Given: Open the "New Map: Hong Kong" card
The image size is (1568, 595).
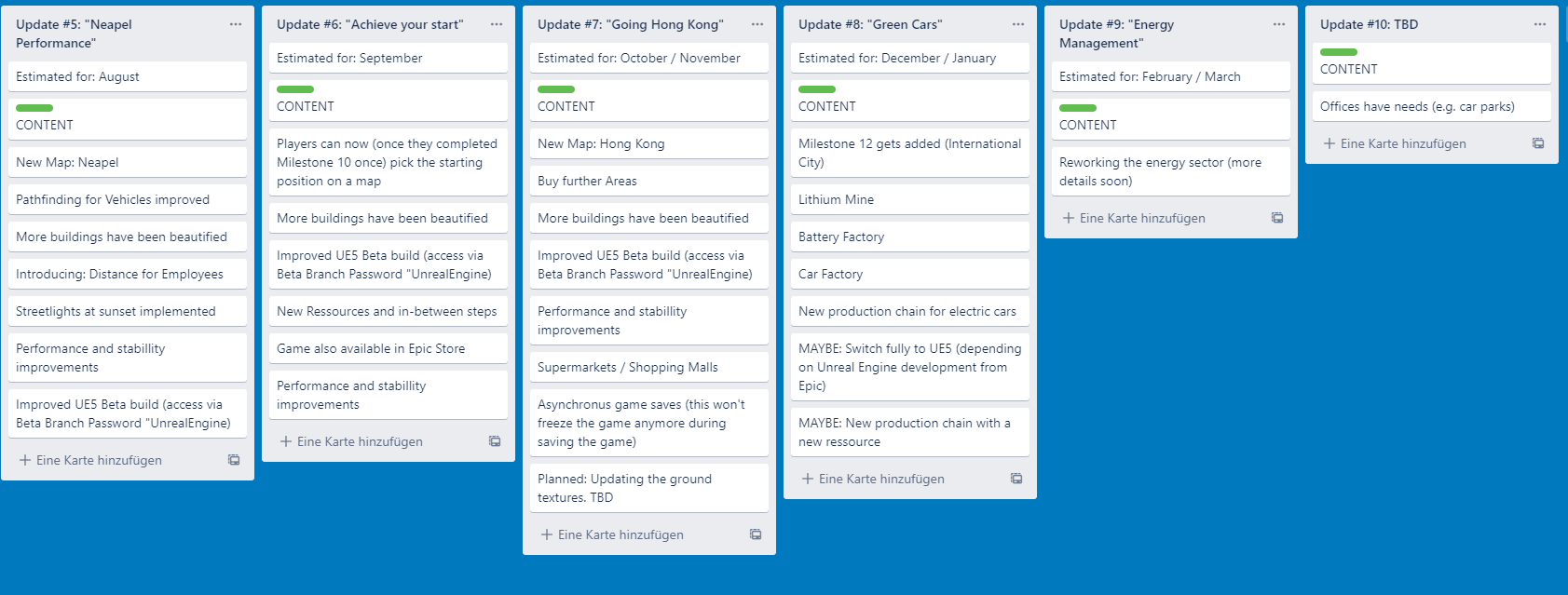Looking at the screenshot, I should (648, 143).
